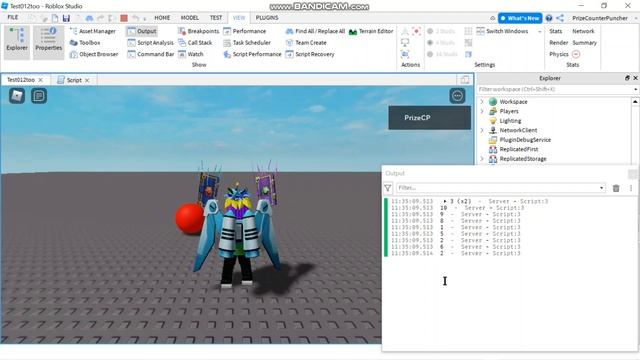
Task: Click the New file icon in quick toolbar
Action: 55,18
